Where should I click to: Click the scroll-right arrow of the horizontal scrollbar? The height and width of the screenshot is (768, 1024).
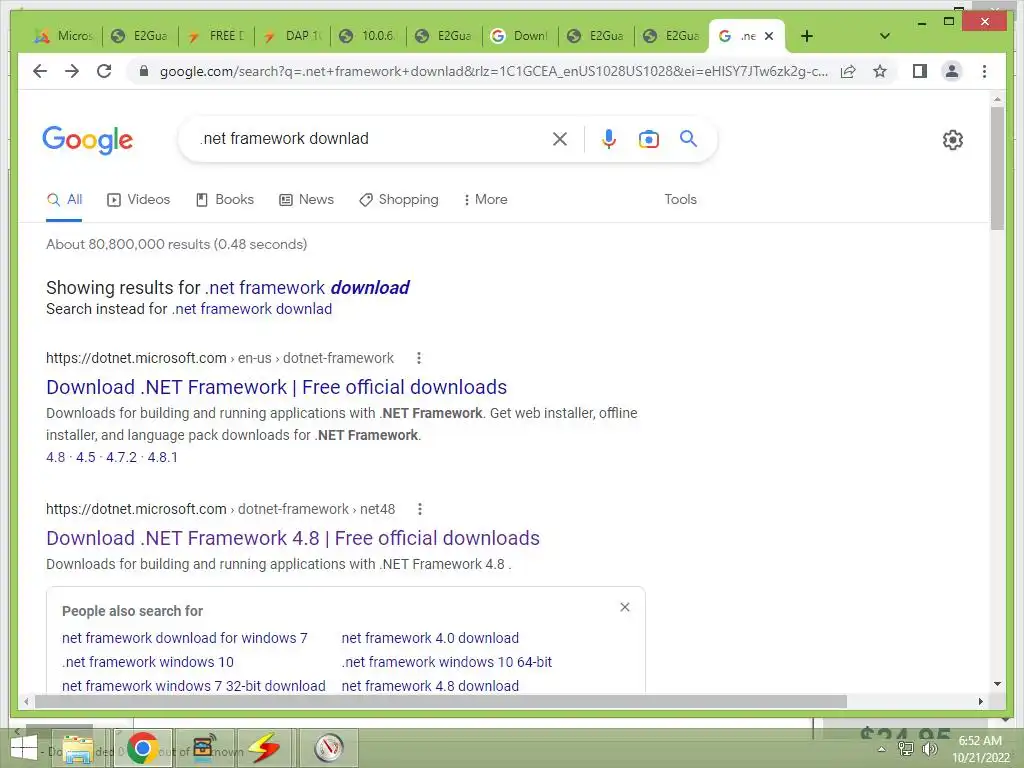tap(981, 701)
